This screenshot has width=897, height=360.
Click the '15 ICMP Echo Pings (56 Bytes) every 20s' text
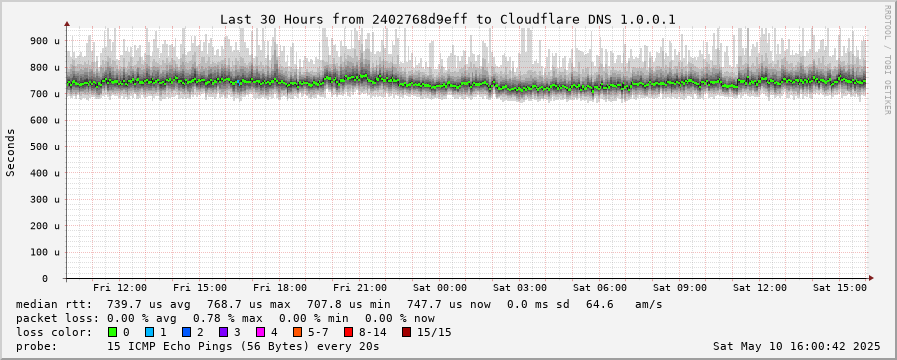coord(243,346)
